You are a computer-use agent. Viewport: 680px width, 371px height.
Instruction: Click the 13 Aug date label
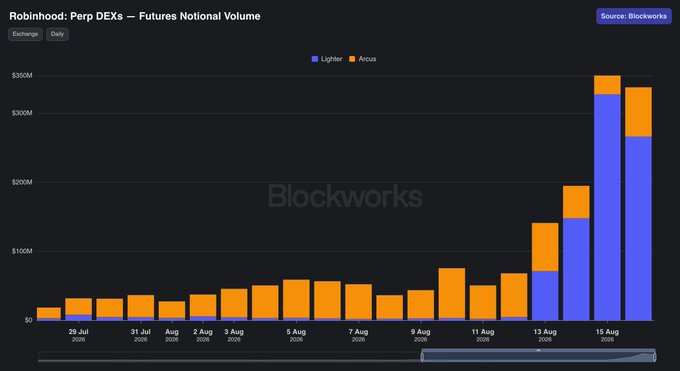(545, 335)
